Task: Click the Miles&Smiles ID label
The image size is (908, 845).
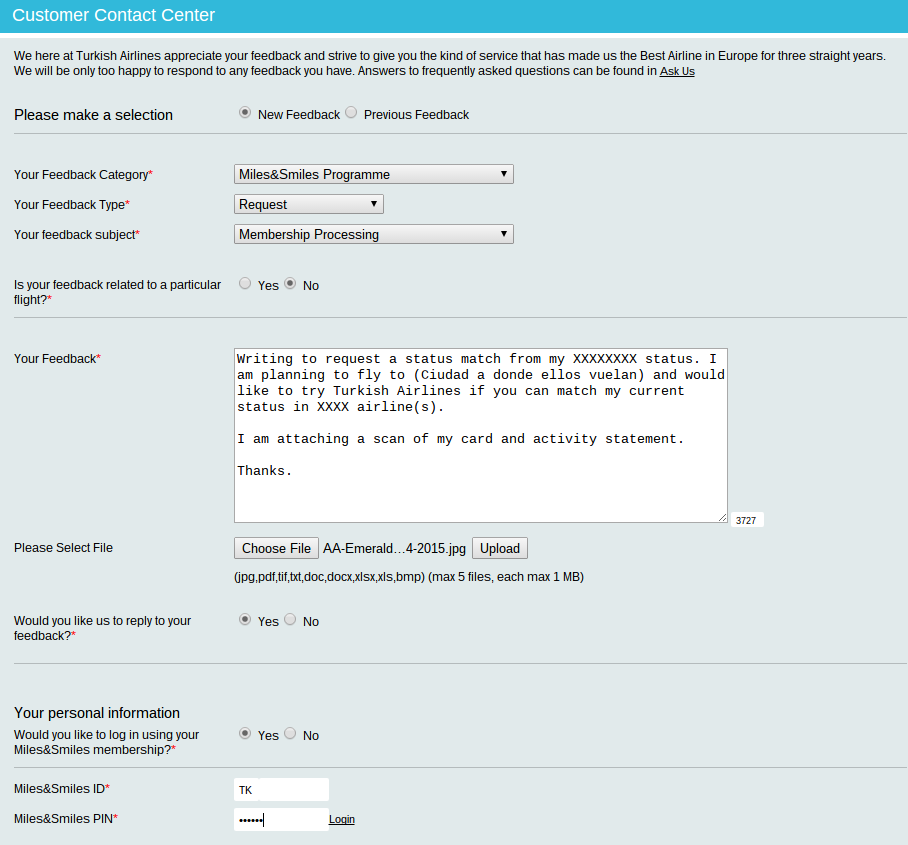Action: coord(62,789)
